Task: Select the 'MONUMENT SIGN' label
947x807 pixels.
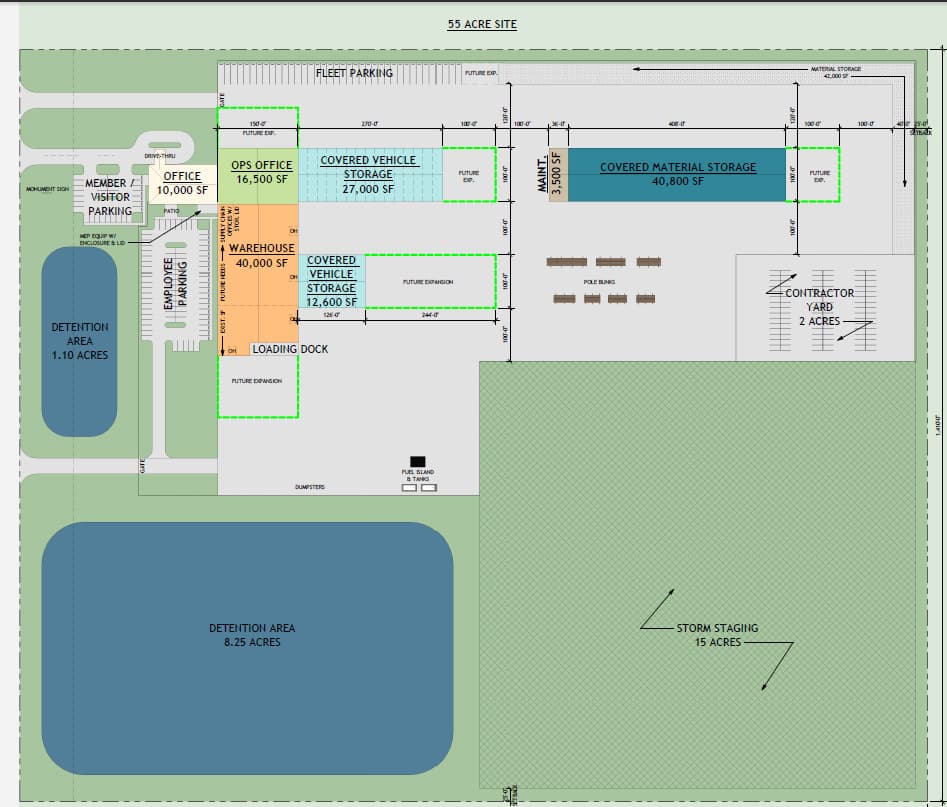Action: 48,189
